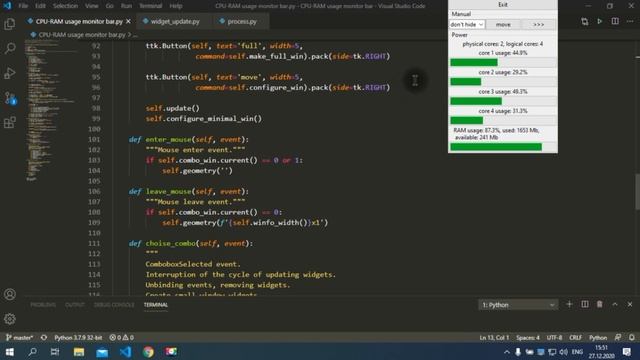Open Windows taskbar search
Viewport: 640px width, 360px height.
click(x=32, y=351)
